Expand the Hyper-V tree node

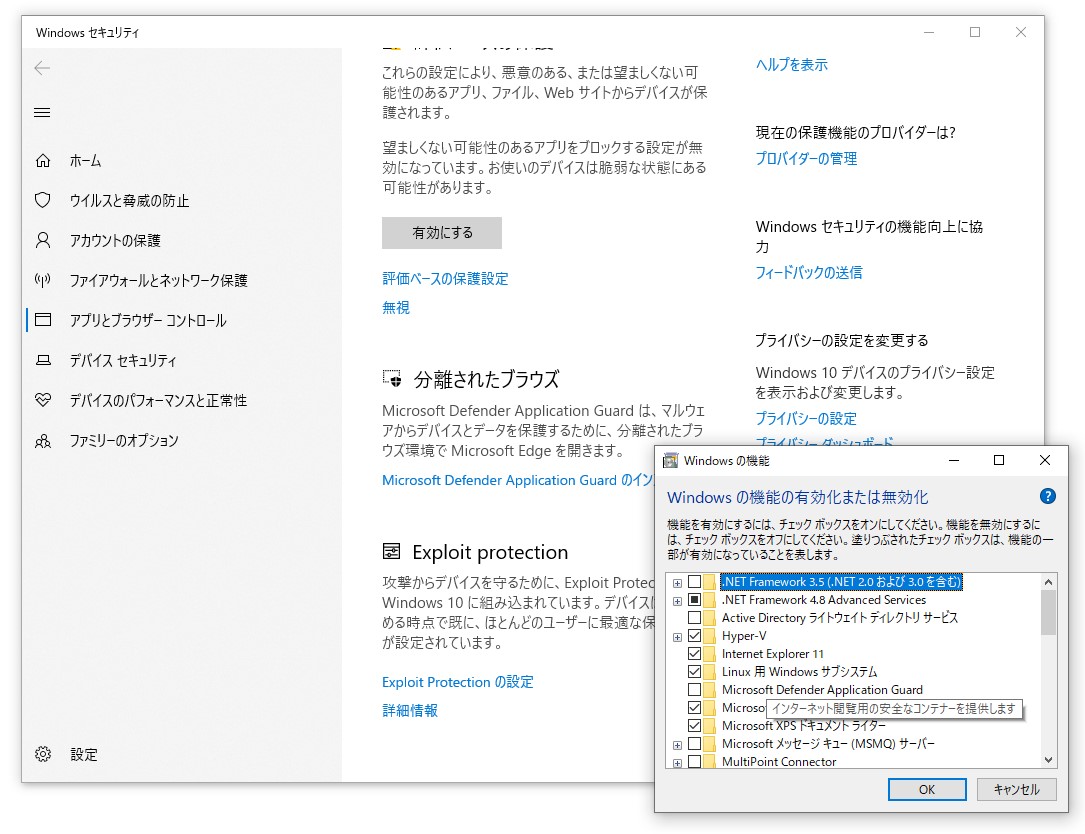tap(677, 635)
